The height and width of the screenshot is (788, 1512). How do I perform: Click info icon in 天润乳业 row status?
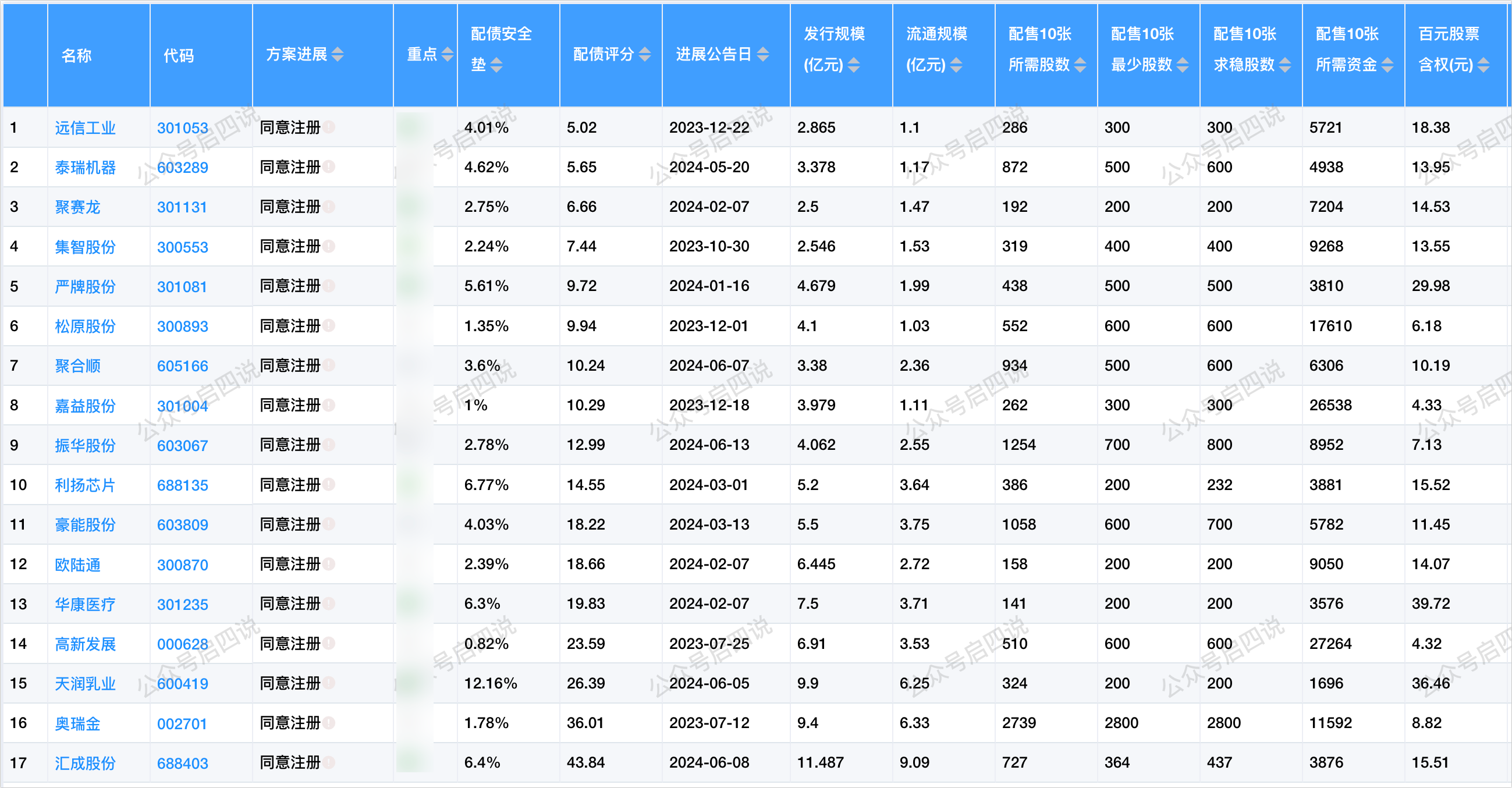point(329,683)
